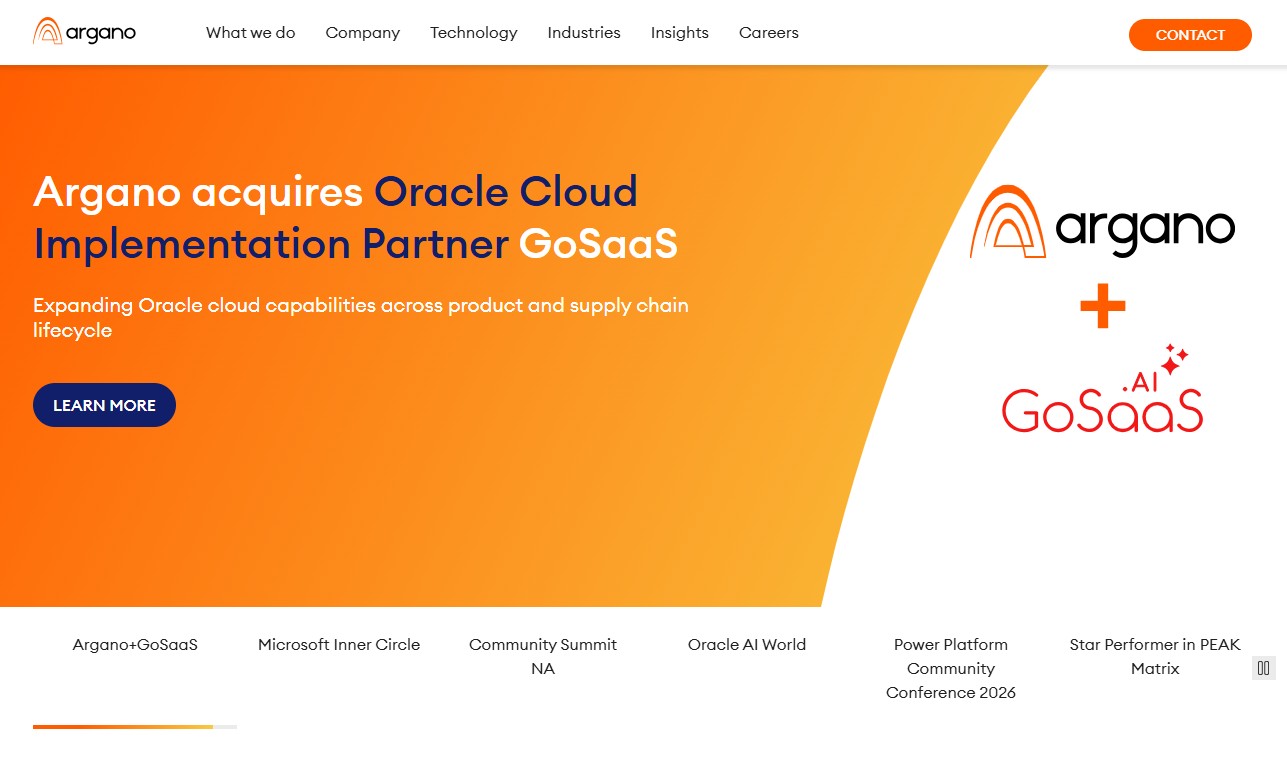This screenshot has height=760, width=1287.
Task: Click the orange CONTACT button
Action: click(x=1190, y=35)
